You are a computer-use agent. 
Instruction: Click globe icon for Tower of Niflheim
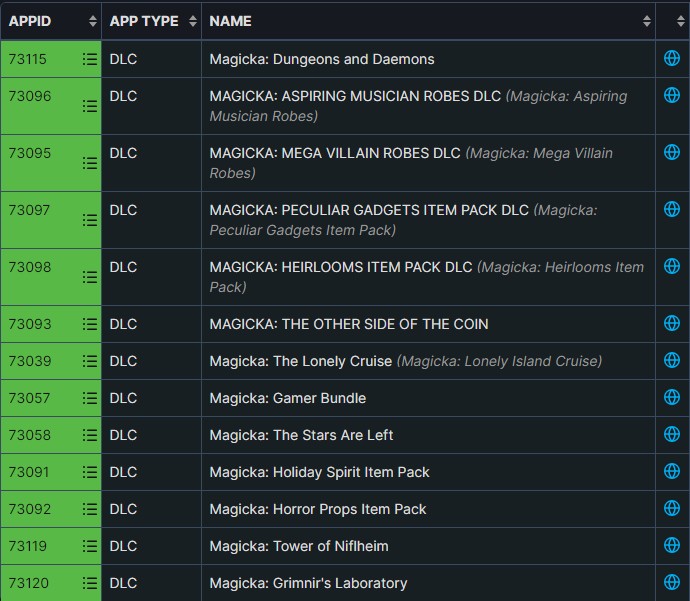[672, 545]
